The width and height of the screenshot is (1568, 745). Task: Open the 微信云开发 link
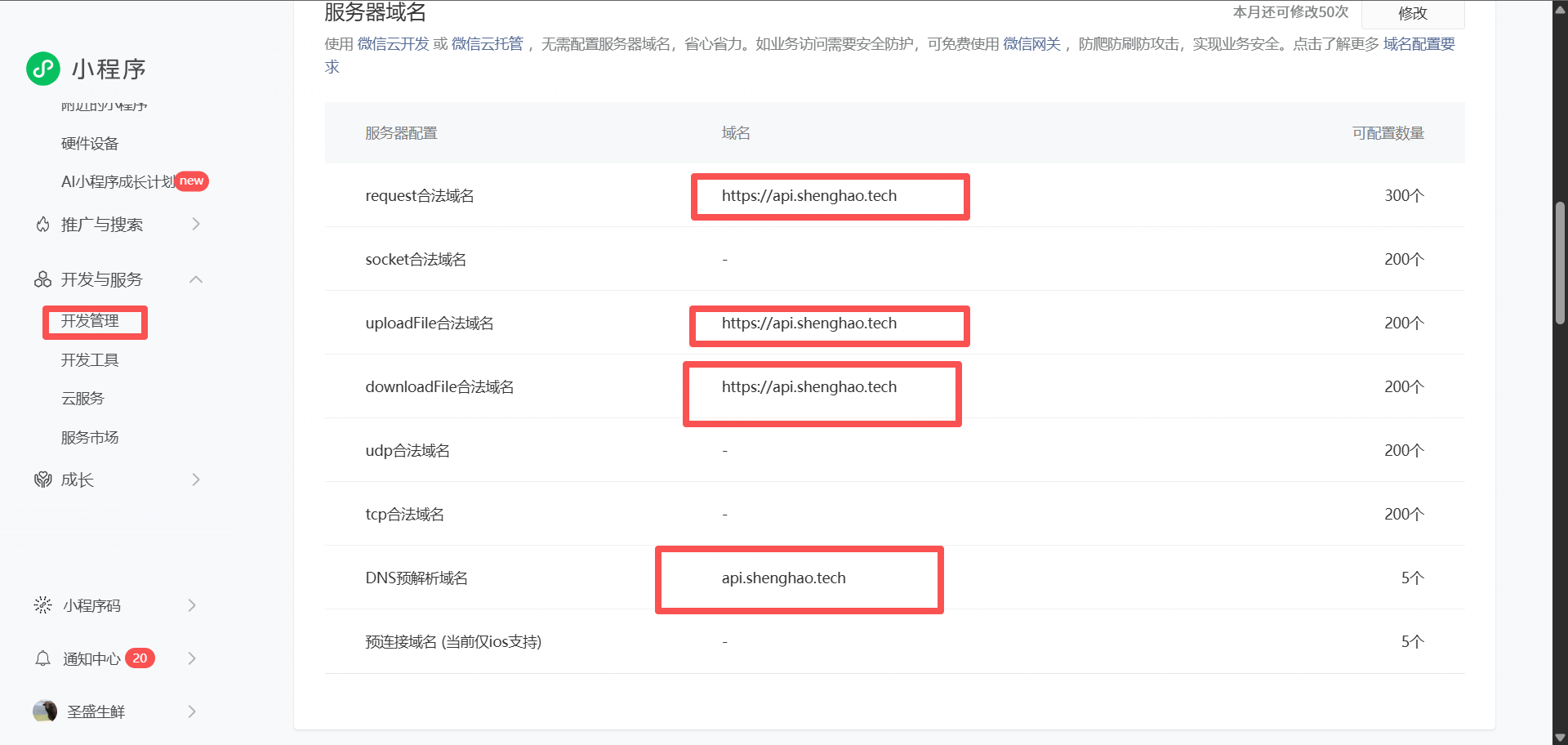tap(393, 44)
